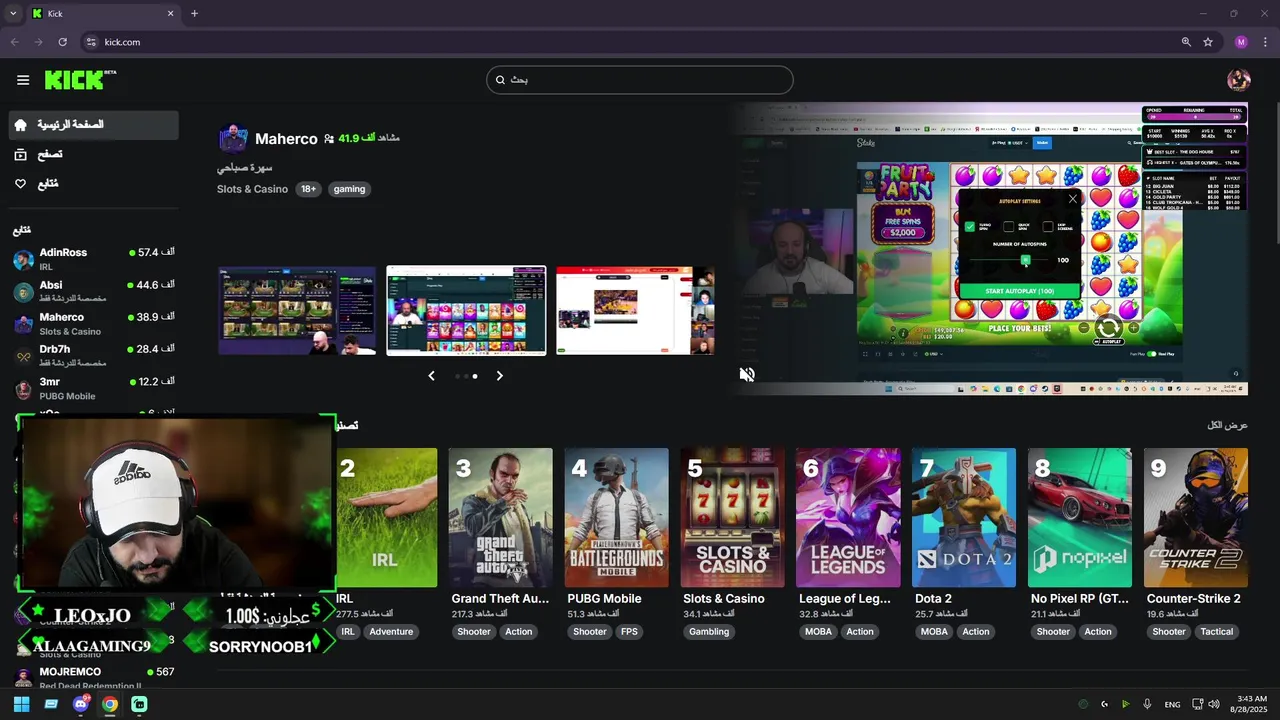The width and height of the screenshot is (1280, 720).
Task: Open the browser zoom magnifier icon
Action: [x=1186, y=42]
